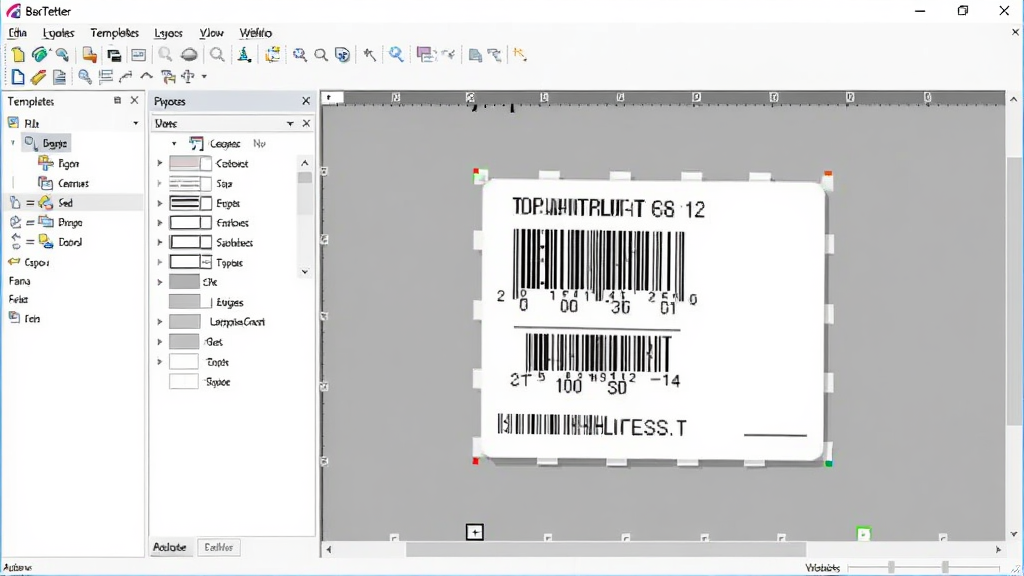
Task: Toggle the small box beside Eoper swatch
Action: pyautogui.click(x=206, y=203)
